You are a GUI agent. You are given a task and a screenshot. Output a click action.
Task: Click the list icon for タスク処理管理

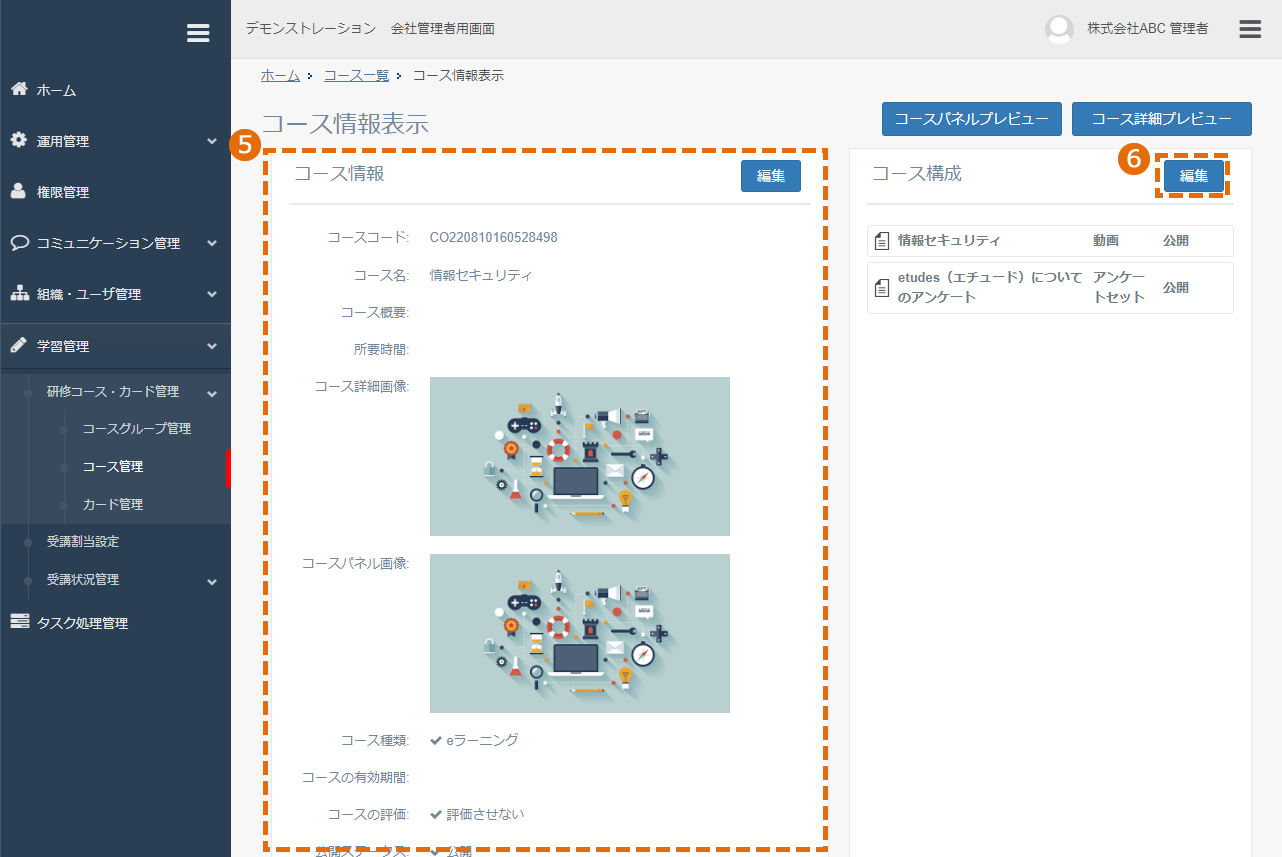(x=19, y=622)
